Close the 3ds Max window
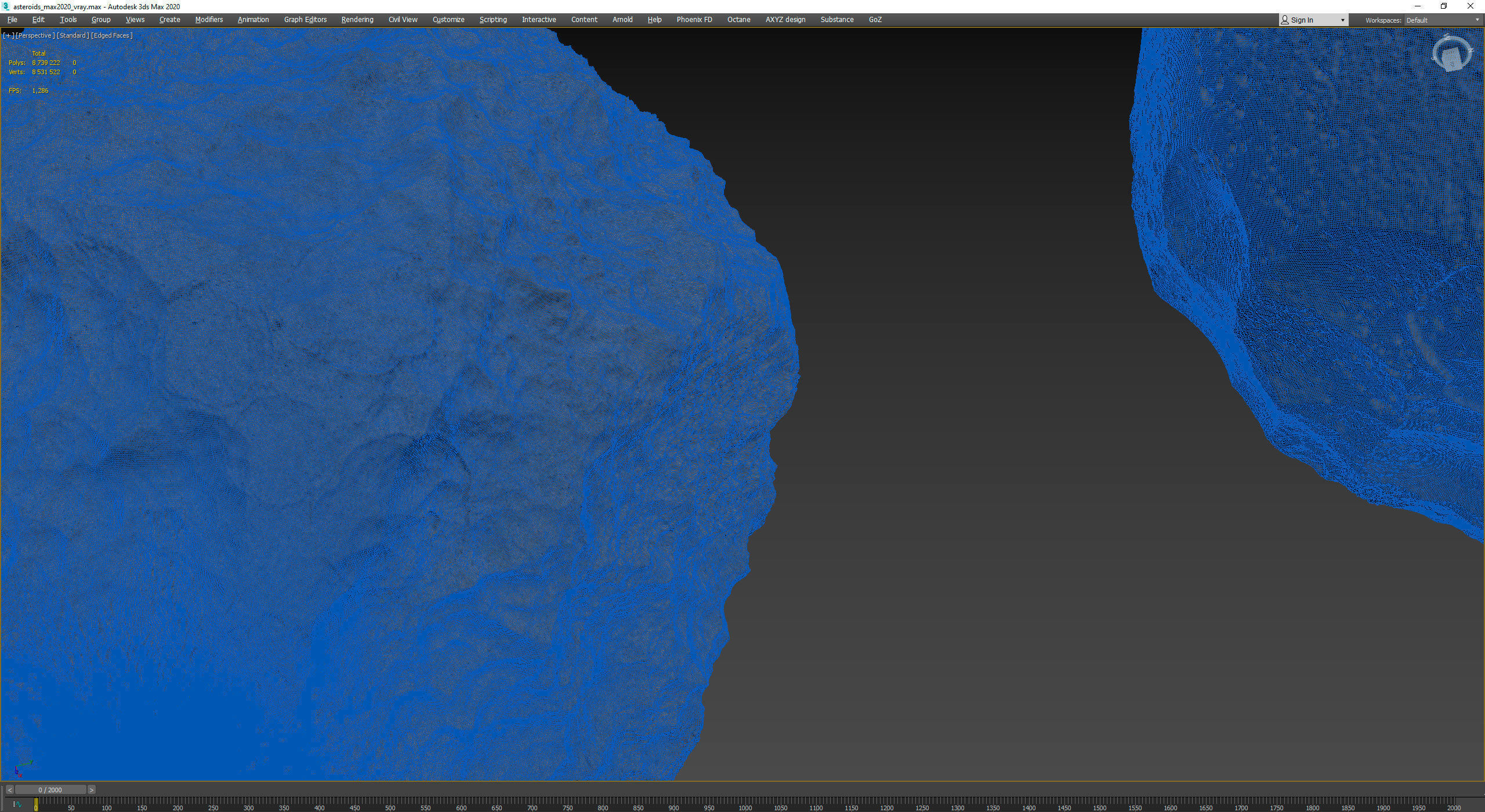 click(x=1470, y=6)
